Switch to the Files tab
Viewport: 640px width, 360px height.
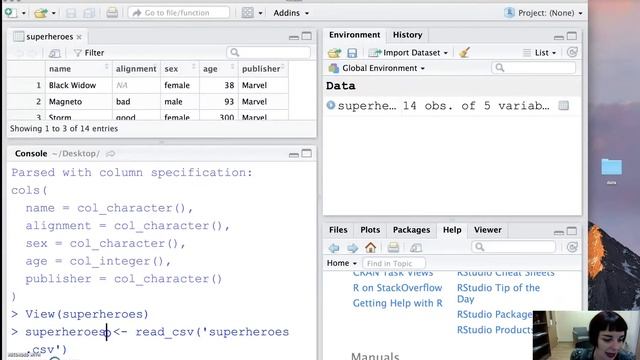[x=338, y=230]
